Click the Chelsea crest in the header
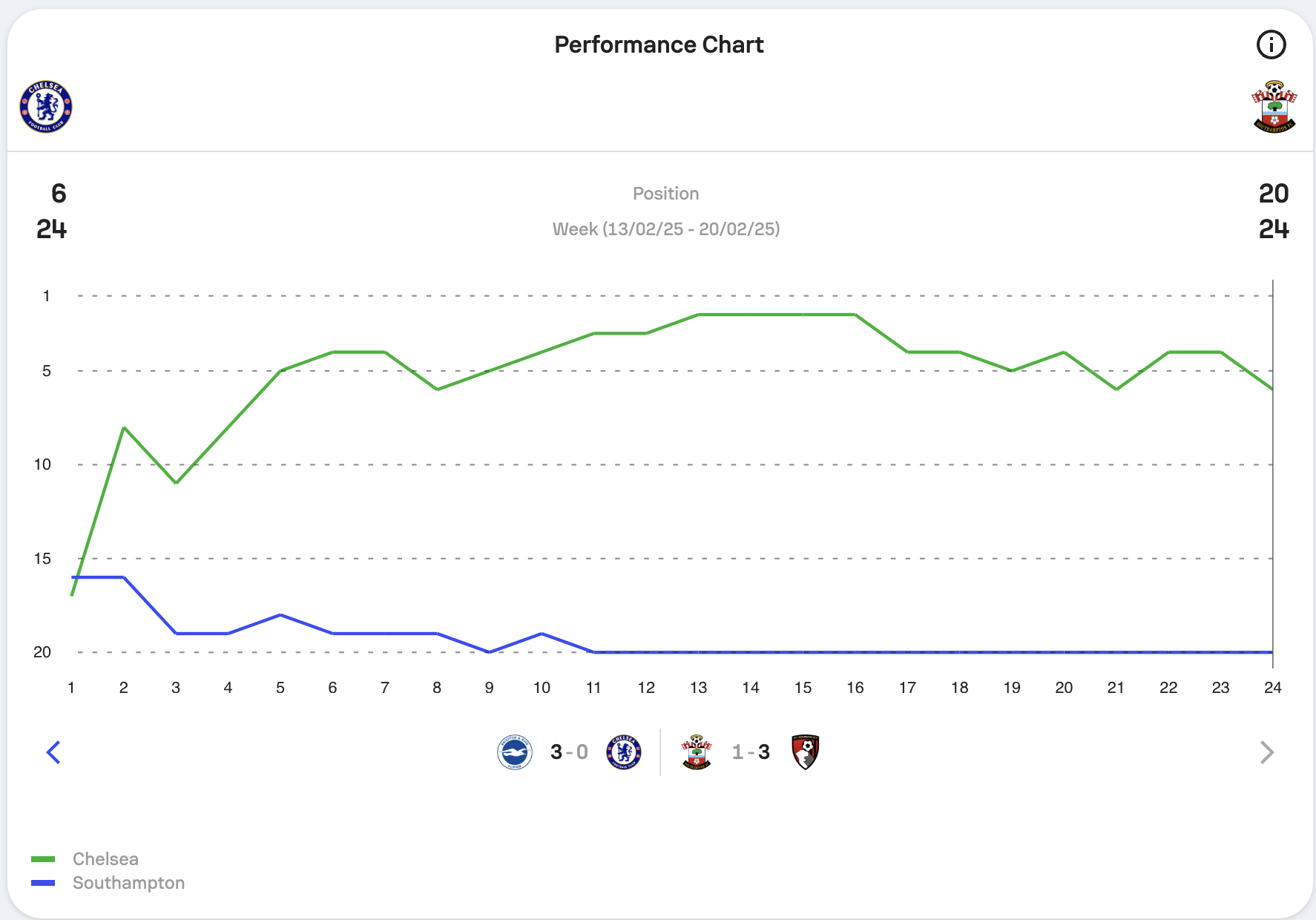The width and height of the screenshot is (1316, 920). [x=46, y=107]
